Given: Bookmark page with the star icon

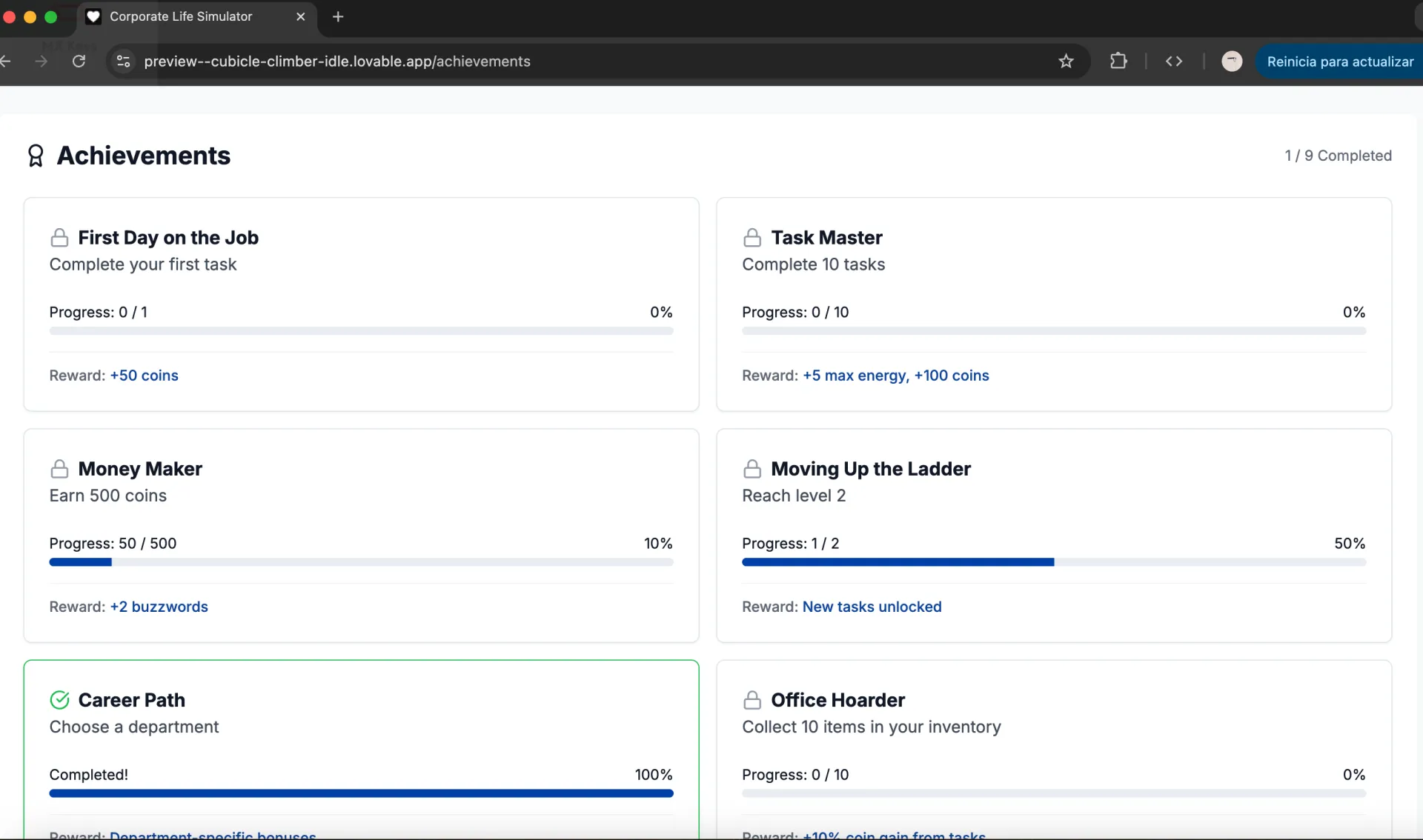Looking at the screenshot, I should point(1066,61).
